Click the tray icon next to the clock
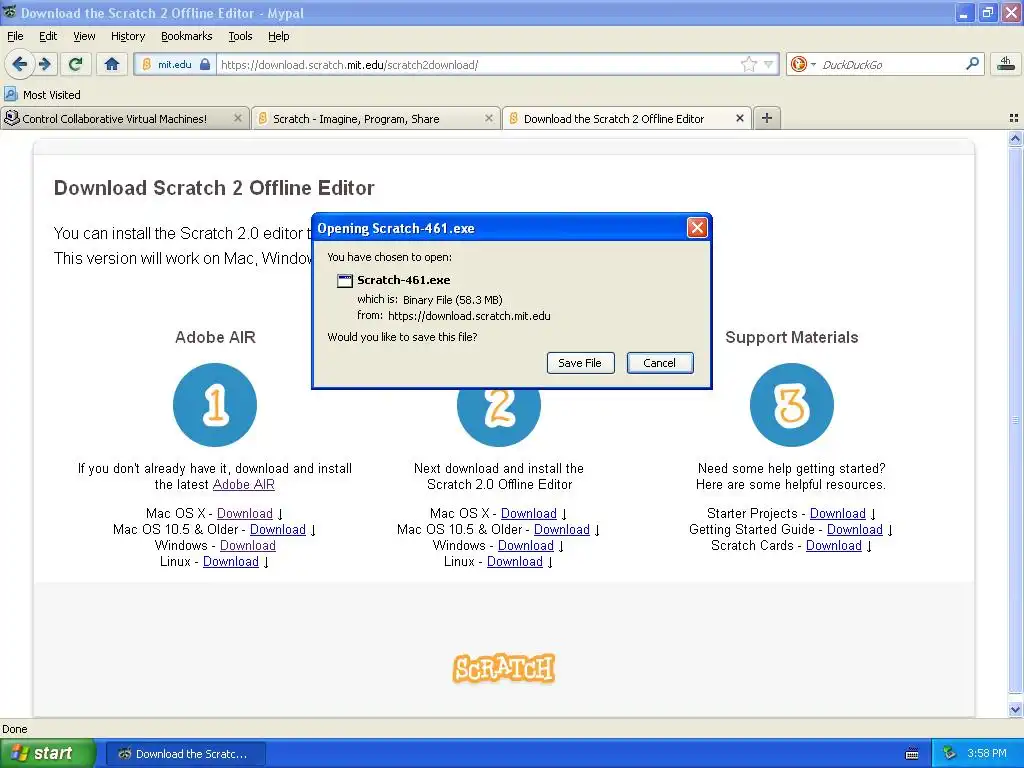 click(950, 754)
